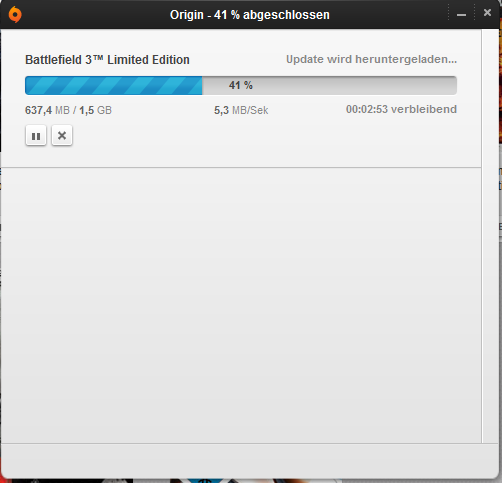Click the window title 'Origin - 41 % abgeschlossen'
502x483 pixels.
click(x=250, y=15)
